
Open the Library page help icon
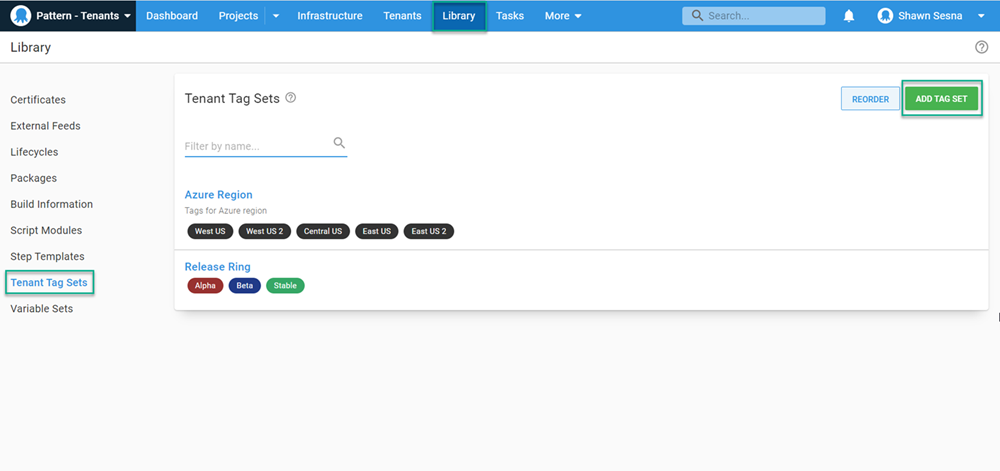(x=981, y=48)
